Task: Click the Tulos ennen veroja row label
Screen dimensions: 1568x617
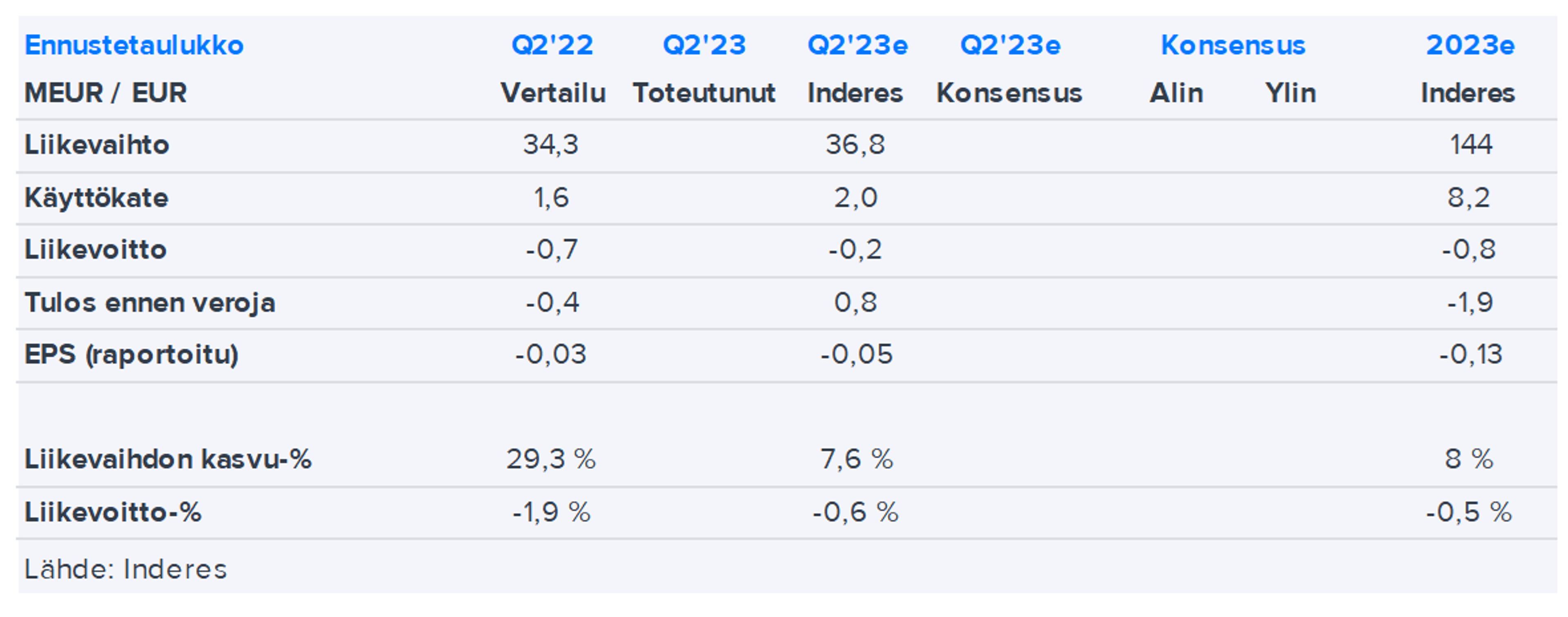Action: [150, 303]
